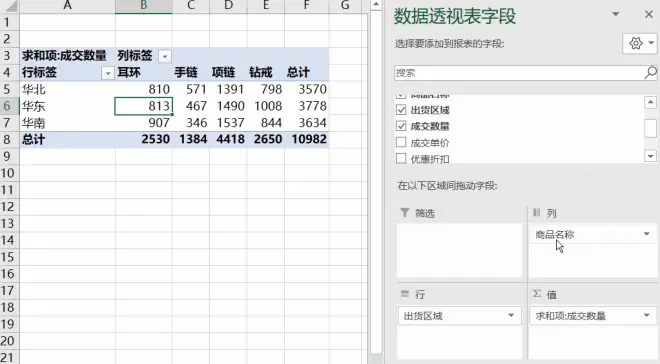Click the cell with value 3778
660x364 pixels.
pos(306,106)
